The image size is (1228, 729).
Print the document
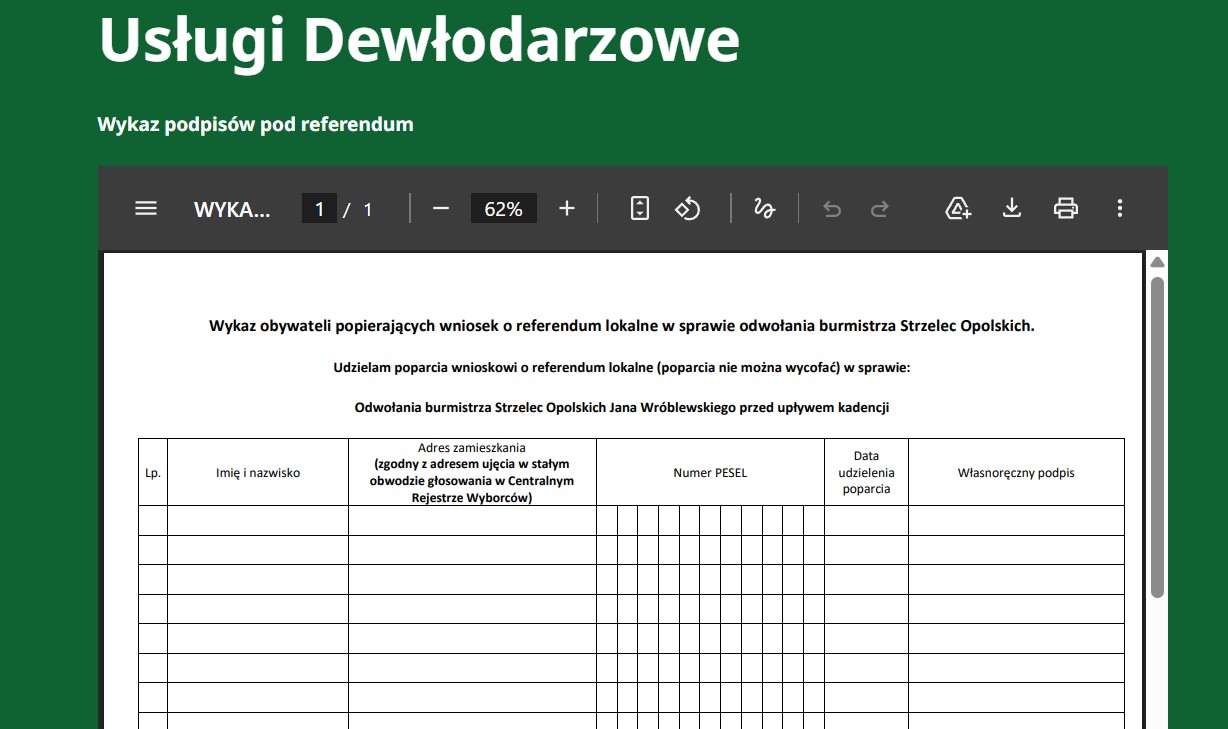pyautogui.click(x=1066, y=208)
